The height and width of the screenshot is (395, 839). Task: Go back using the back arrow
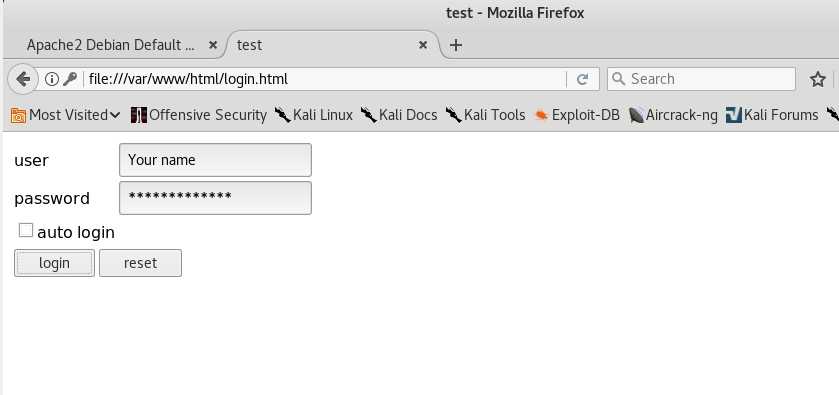pos(22,79)
